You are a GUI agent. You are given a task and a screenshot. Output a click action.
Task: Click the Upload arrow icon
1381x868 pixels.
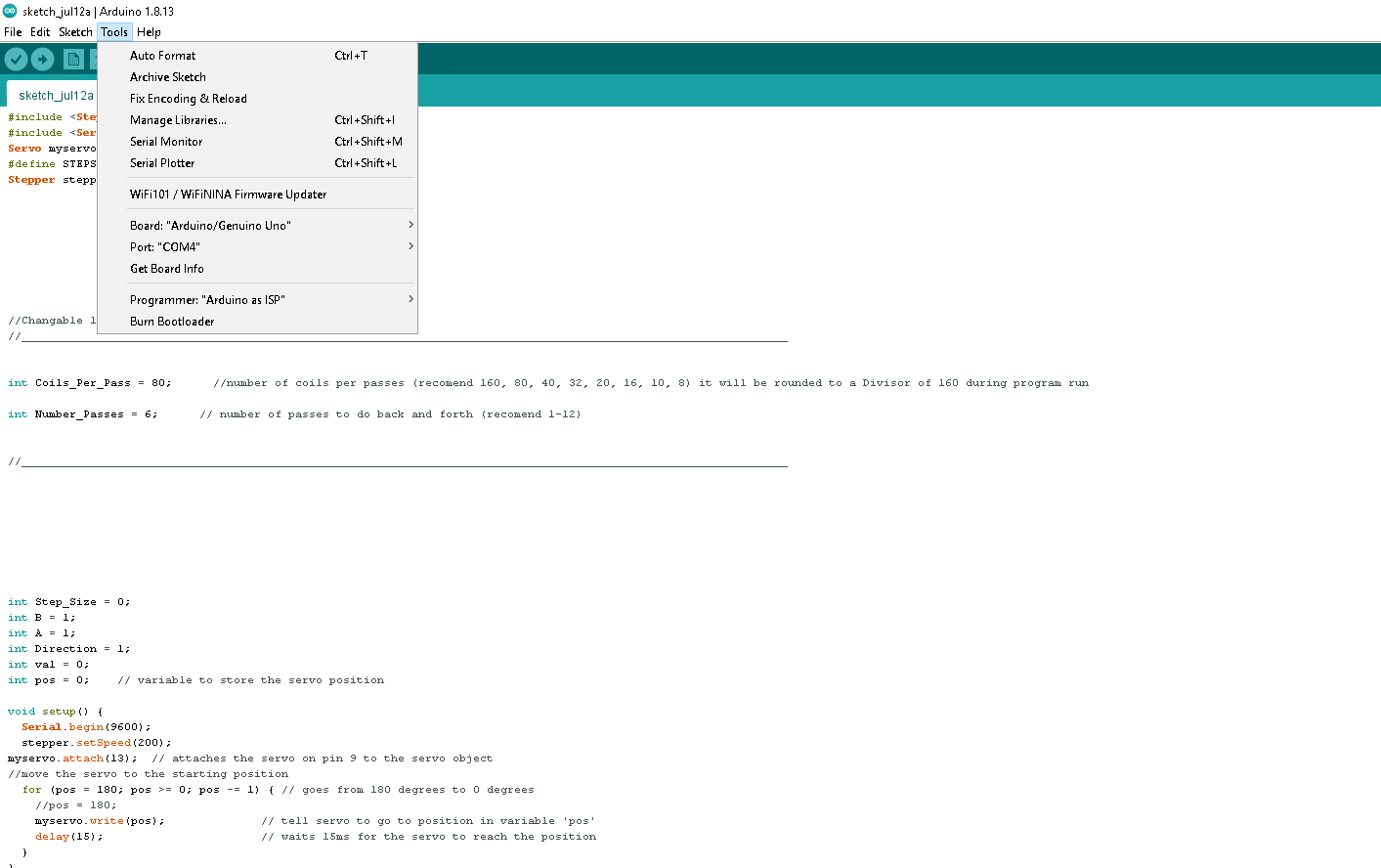pyautogui.click(x=42, y=59)
